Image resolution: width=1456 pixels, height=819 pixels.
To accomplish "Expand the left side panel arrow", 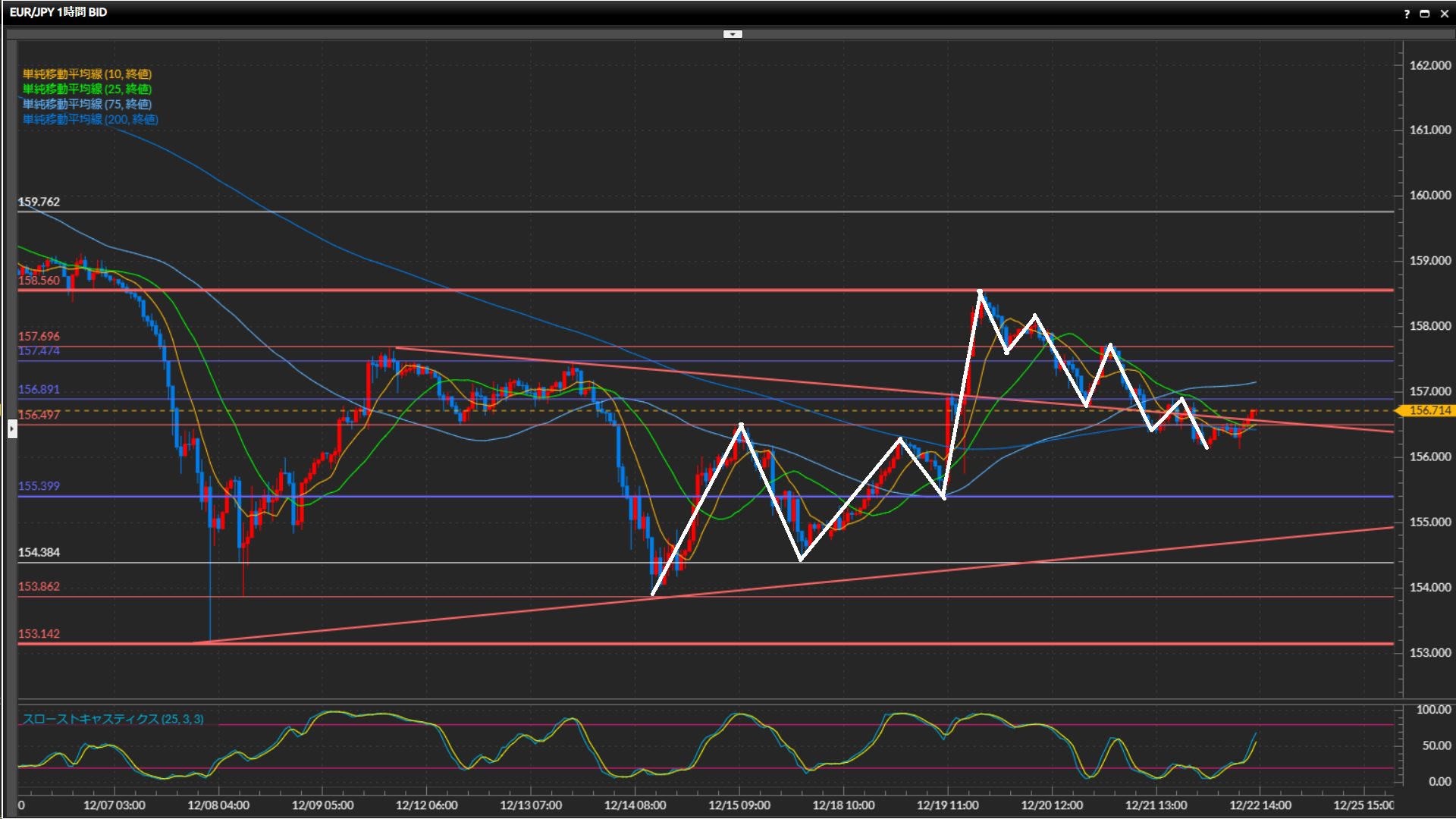I will click(12, 429).
